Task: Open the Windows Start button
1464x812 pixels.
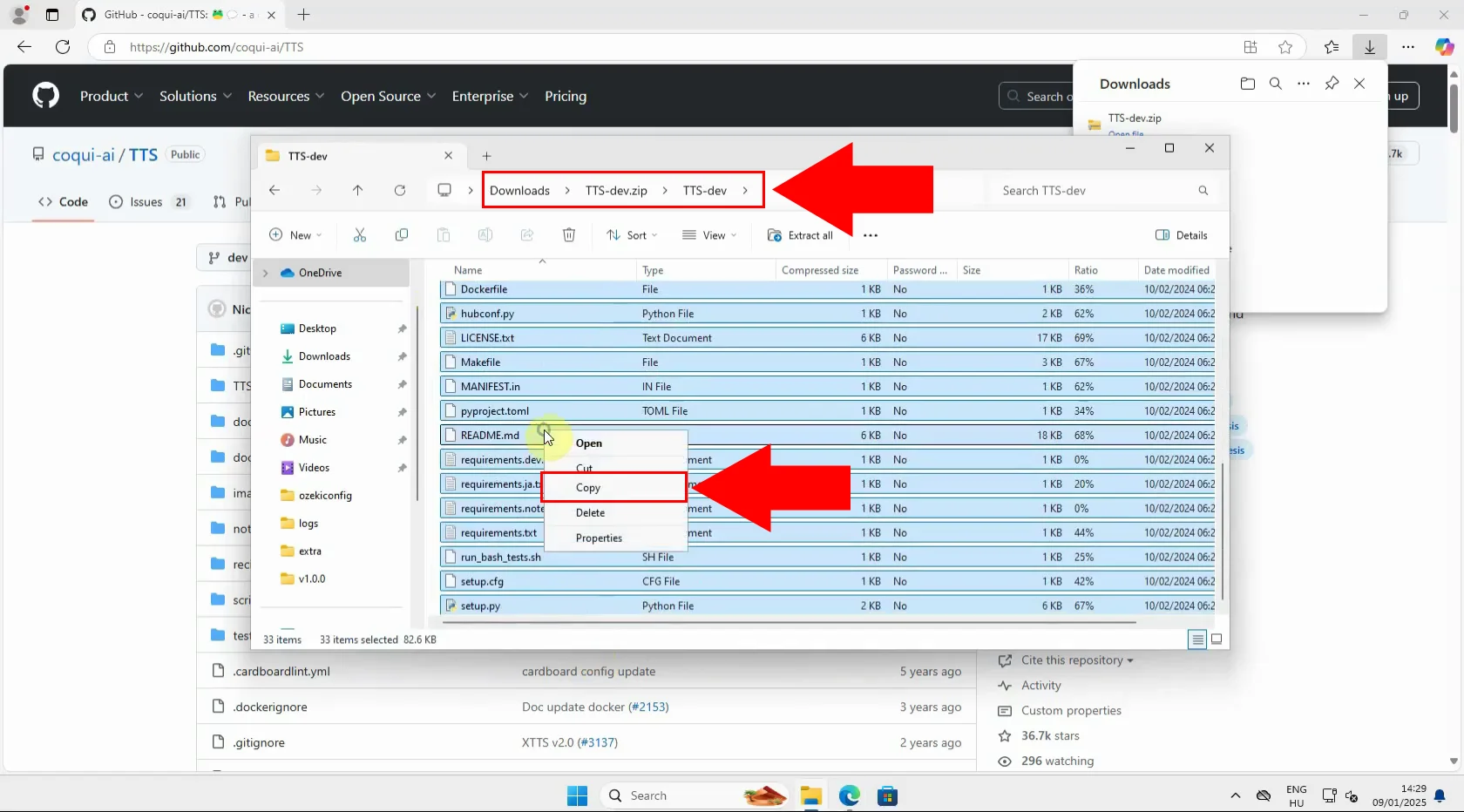Action: tap(577, 795)
